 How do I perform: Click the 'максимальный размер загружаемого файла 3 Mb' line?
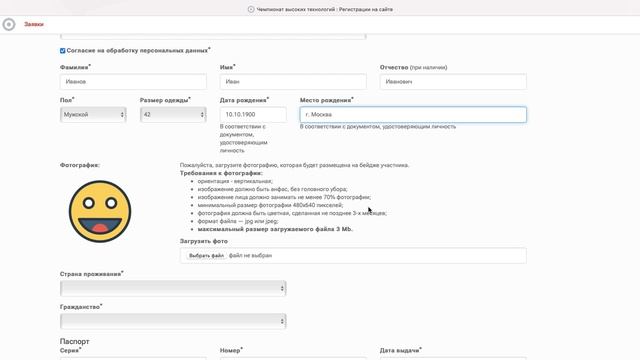(275, 229)
